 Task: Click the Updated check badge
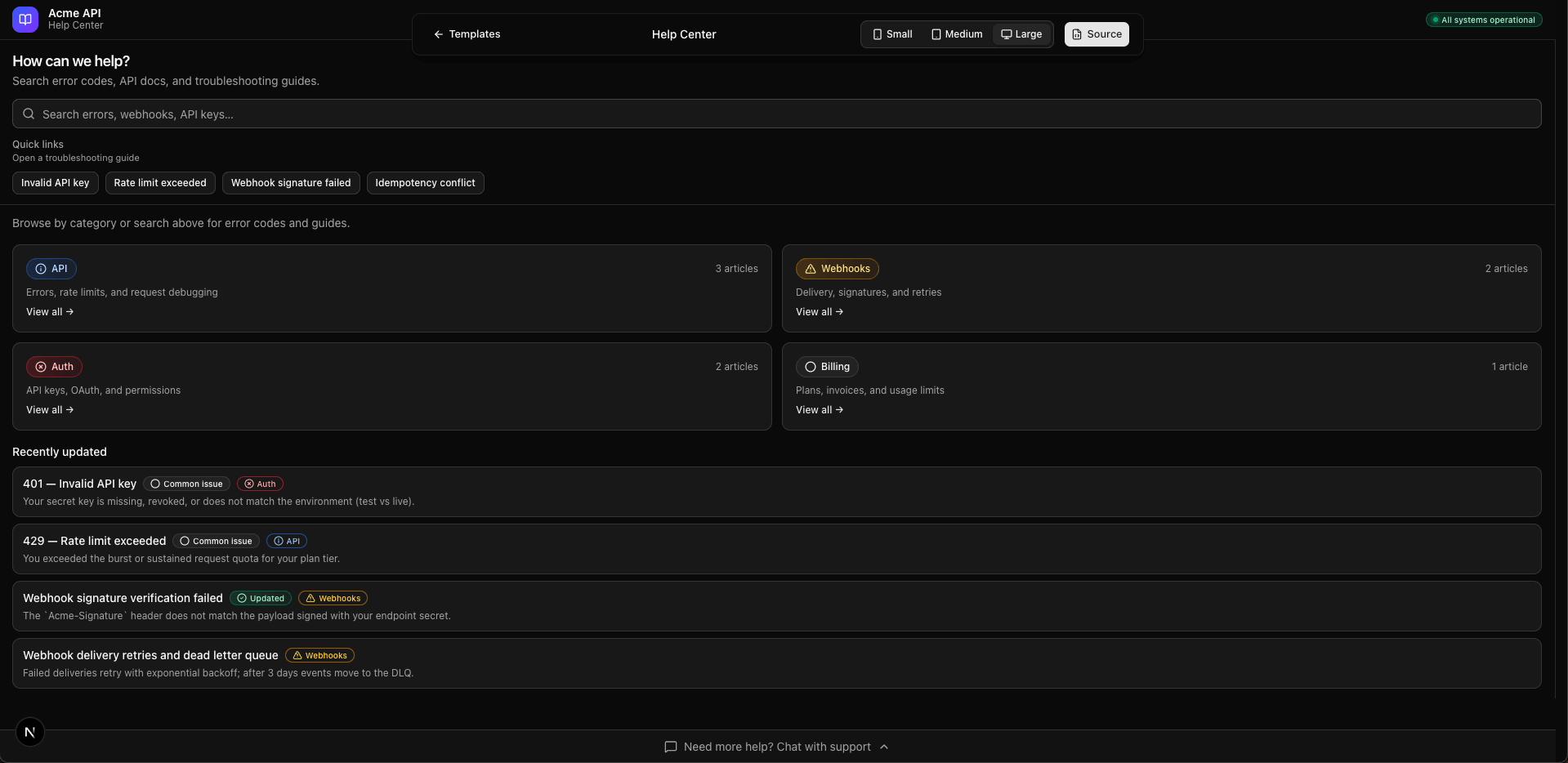pyautogui.click(x=261, y=598)
